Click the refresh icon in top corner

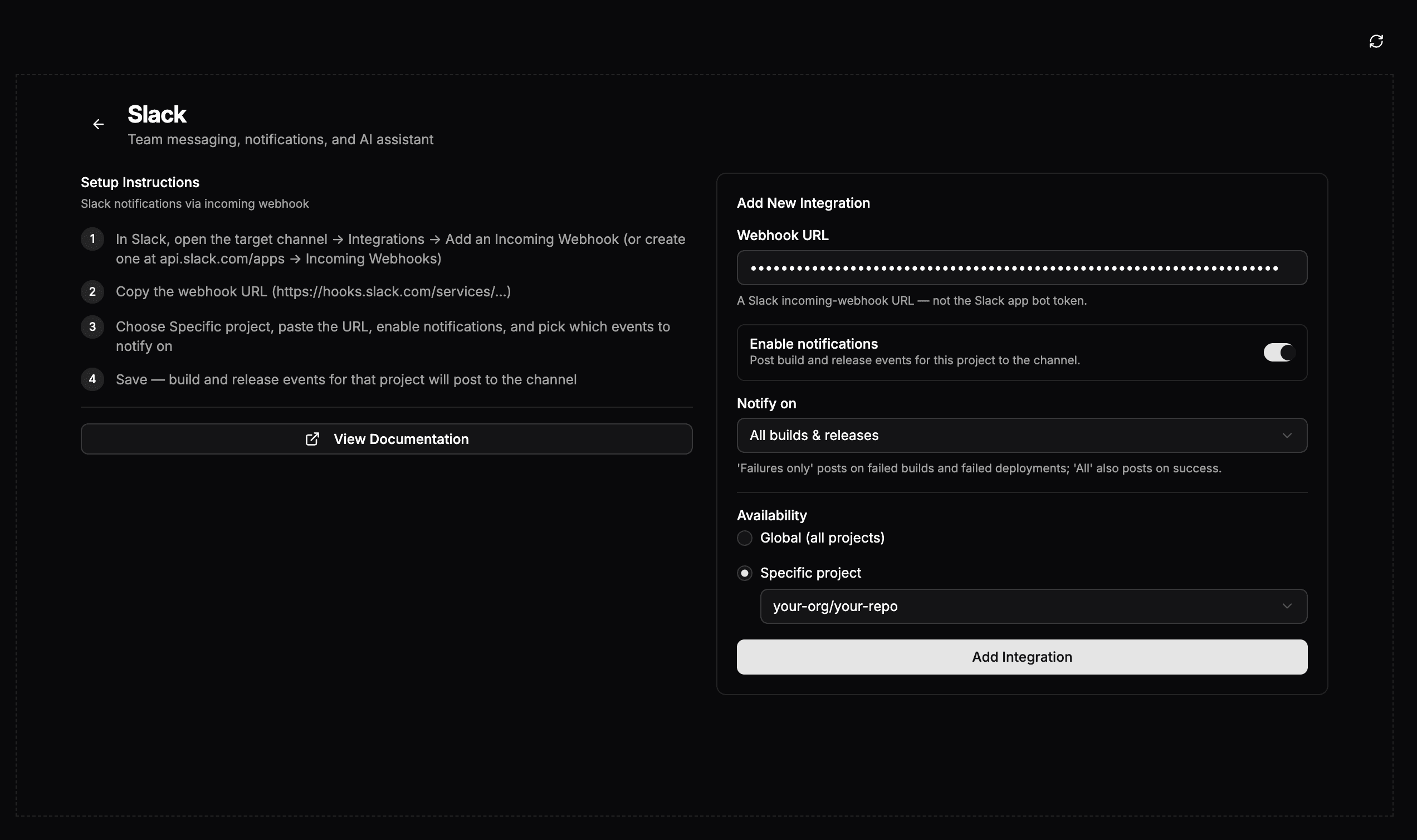(x=1376, y=41)
